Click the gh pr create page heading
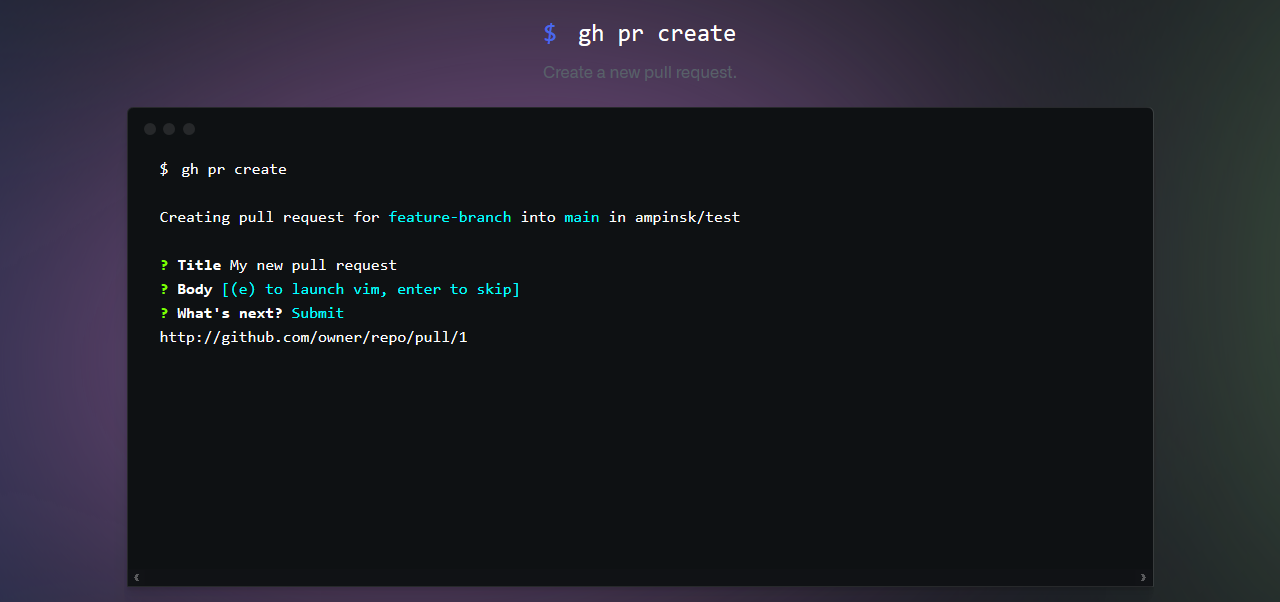The height and width of the screenshot is (602, 1280). point(656,33)
